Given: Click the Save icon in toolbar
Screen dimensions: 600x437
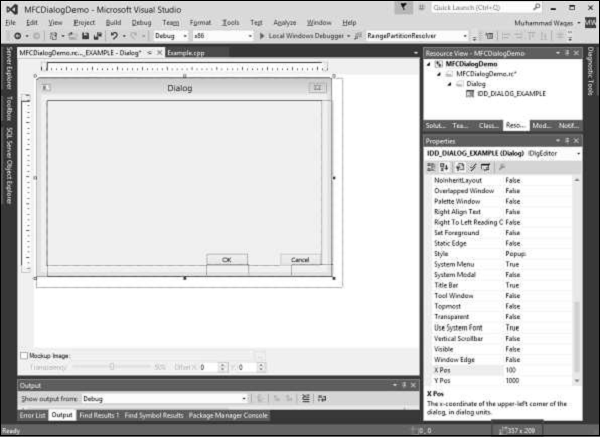Looking at the screenshot, I should pyautogui.click(x=85, y=36).
